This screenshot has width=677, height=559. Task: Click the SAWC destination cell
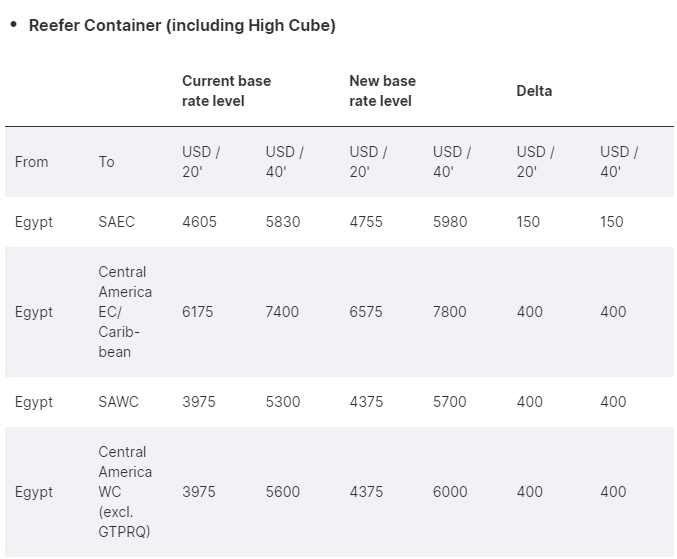click(x=118, y=402)
